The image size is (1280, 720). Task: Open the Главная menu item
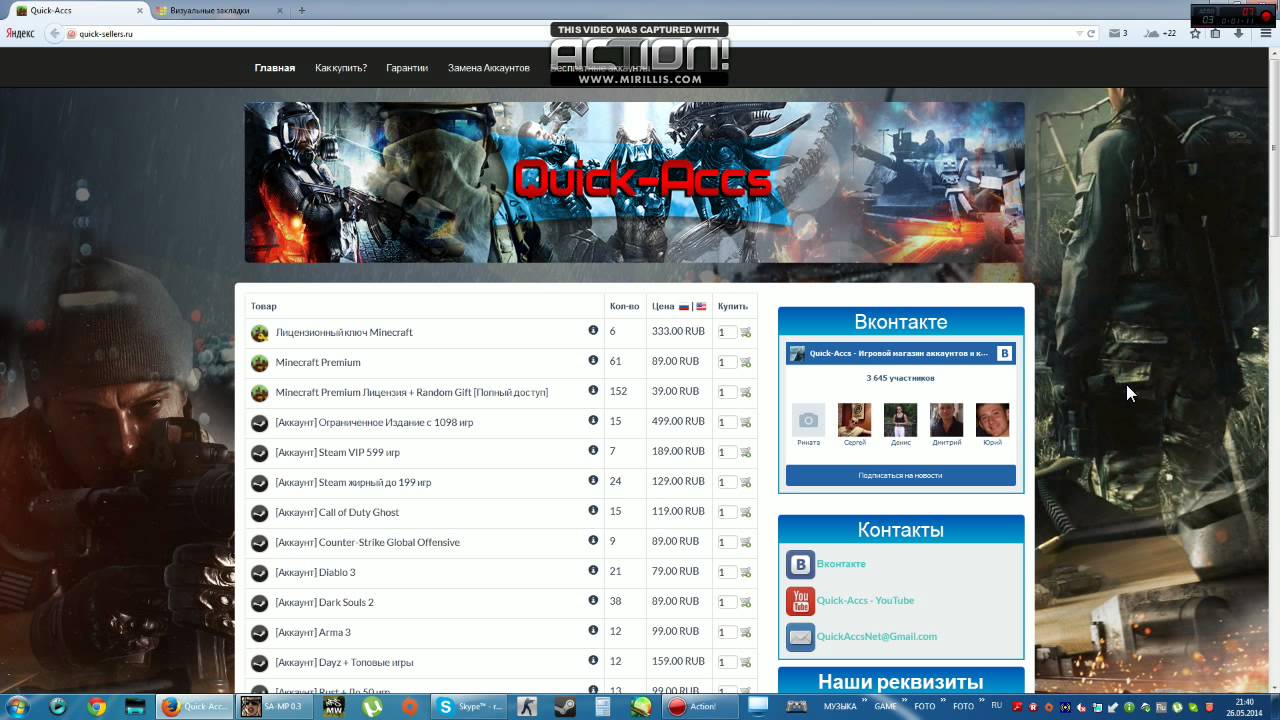point(275,68)
